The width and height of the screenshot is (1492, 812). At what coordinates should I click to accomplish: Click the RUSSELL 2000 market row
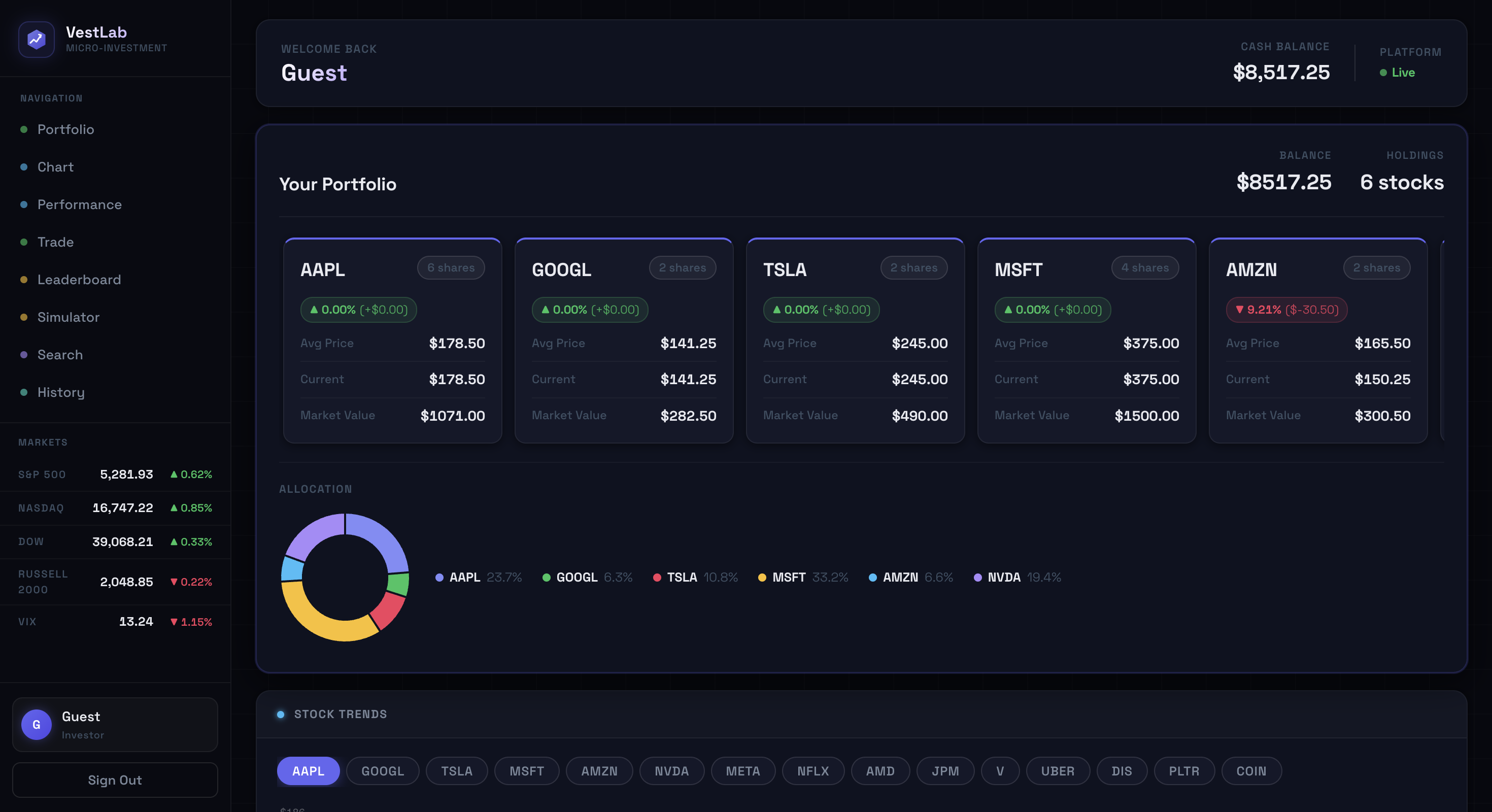point(115,582)
